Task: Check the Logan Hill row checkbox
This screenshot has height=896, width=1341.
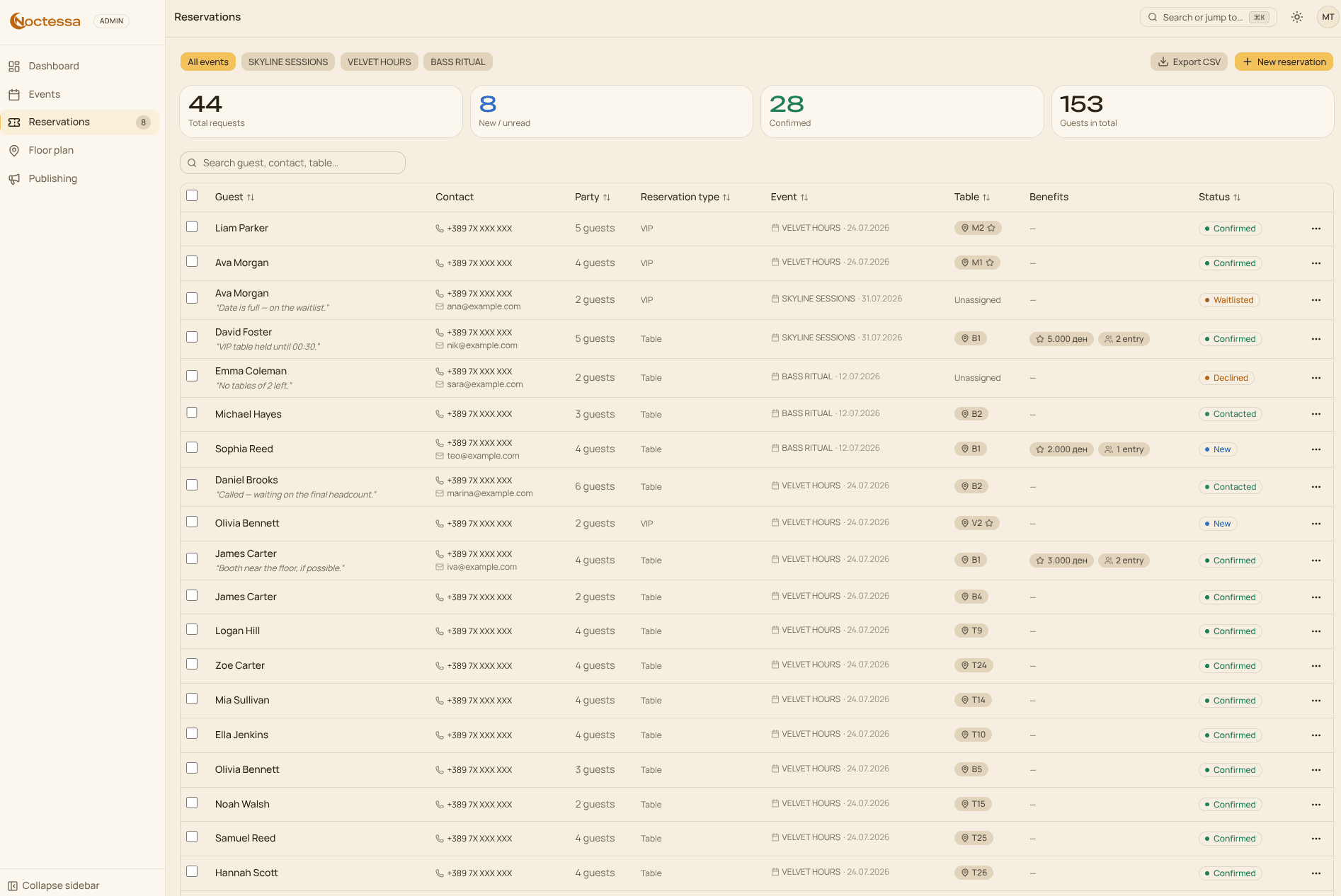Action: [192, 629]
